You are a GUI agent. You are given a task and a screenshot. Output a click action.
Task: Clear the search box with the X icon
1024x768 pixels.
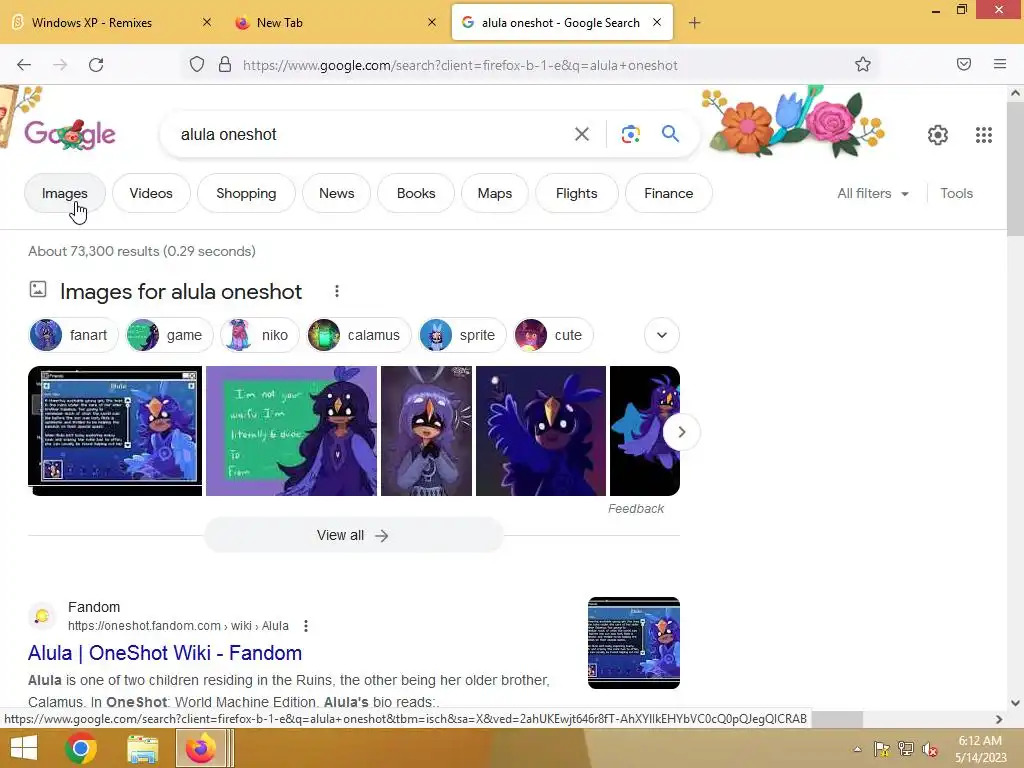pyautogui.click(x=582, y=134)
